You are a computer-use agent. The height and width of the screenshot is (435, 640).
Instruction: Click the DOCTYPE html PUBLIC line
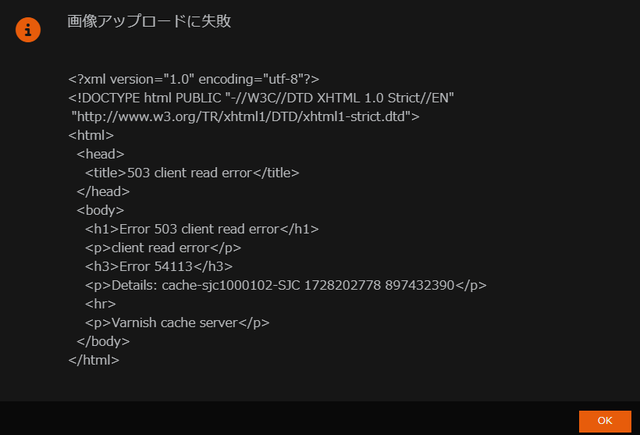point(261,98)
